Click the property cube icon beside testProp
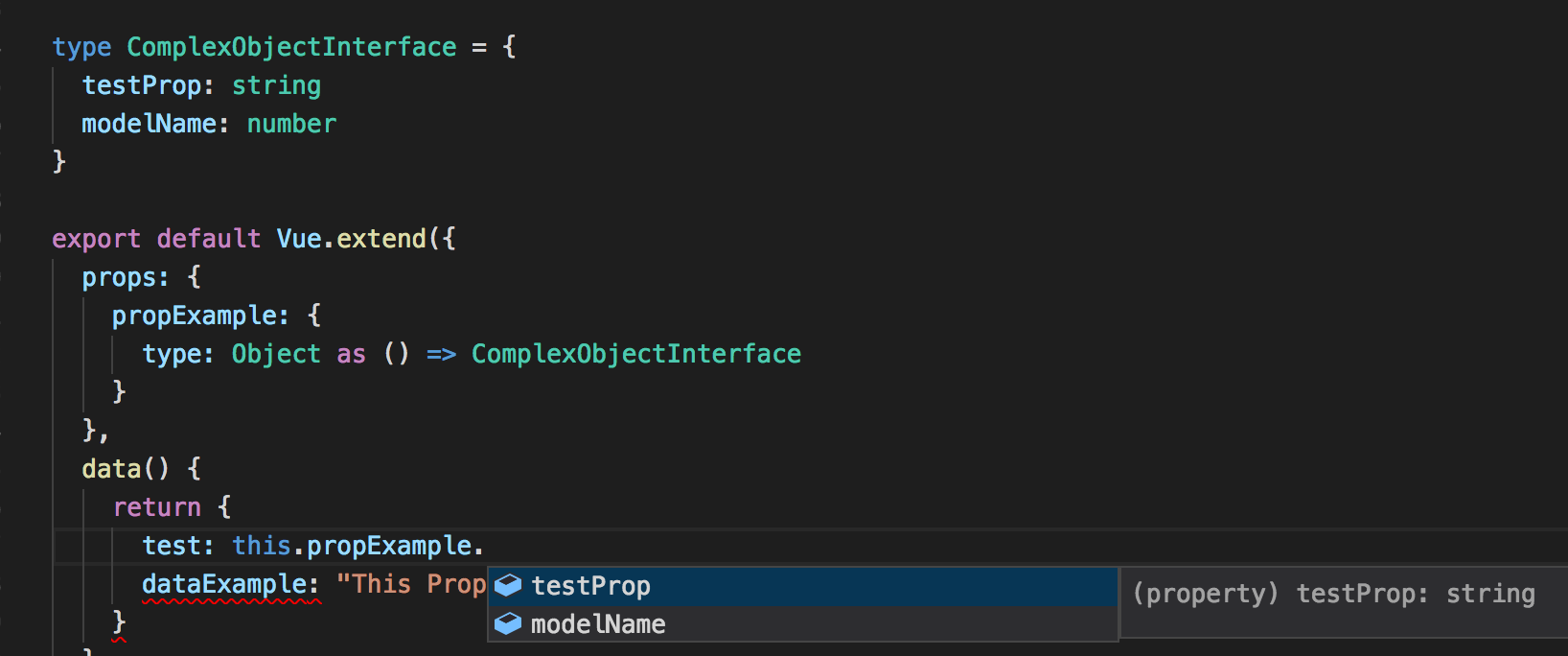 [x=509, y=585]
